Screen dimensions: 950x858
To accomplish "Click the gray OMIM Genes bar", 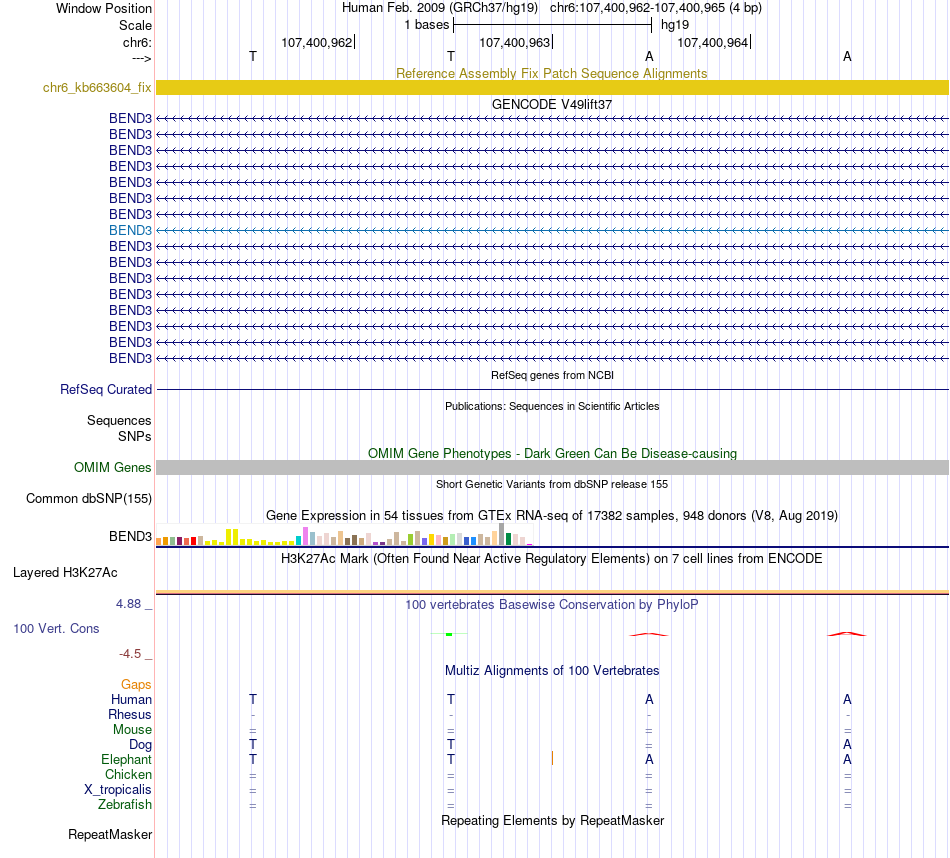I will pyautogui.click(x=553, y=467).
